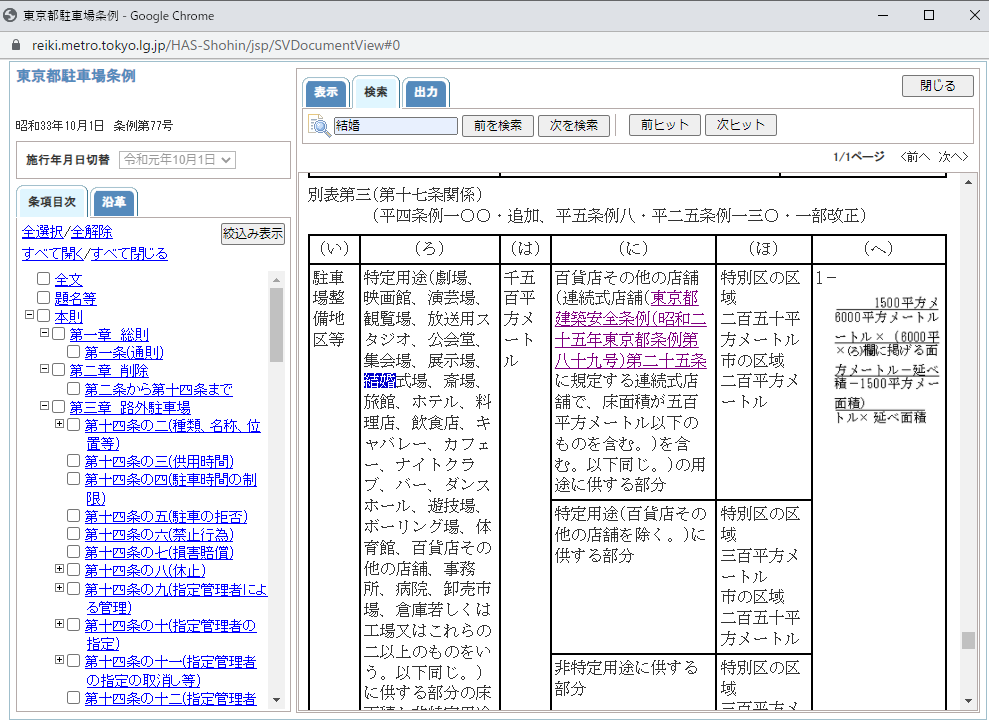Image resolution: width=989 pixels, height=720 pixels.
Task: Click the 次を検索 button
Action: coord(573,125)
